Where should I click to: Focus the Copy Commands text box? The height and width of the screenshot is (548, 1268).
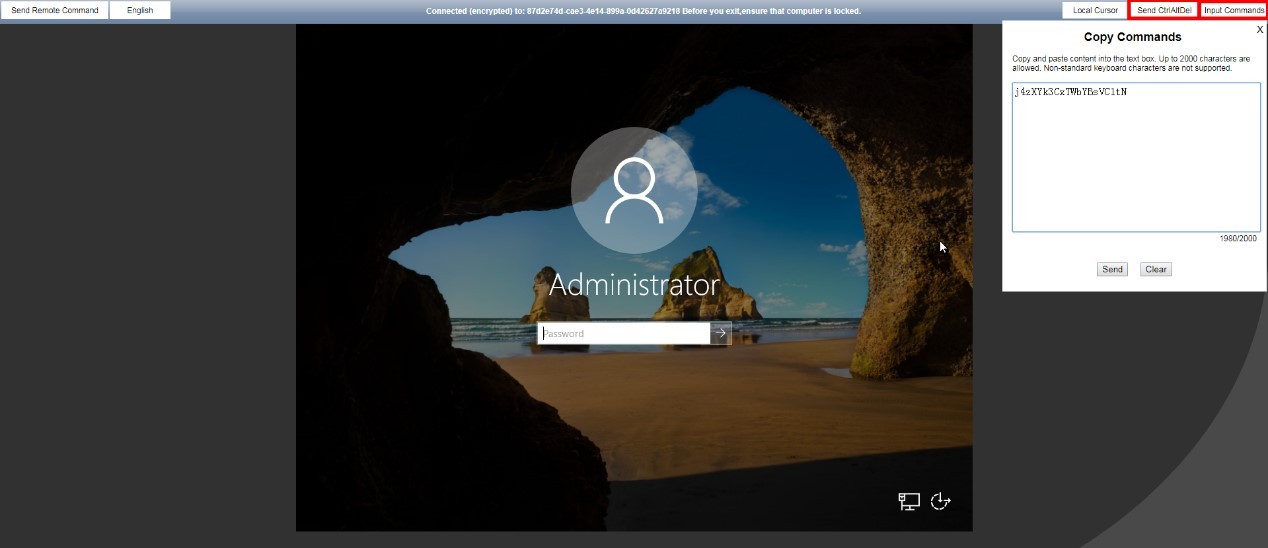pyautogui.click(x=1136, y=157)
